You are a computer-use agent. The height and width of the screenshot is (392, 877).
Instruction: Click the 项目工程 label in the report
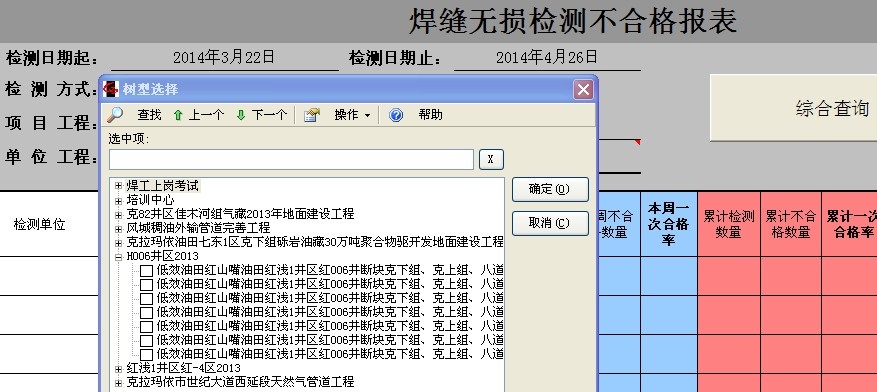click(x=51, y=123)
